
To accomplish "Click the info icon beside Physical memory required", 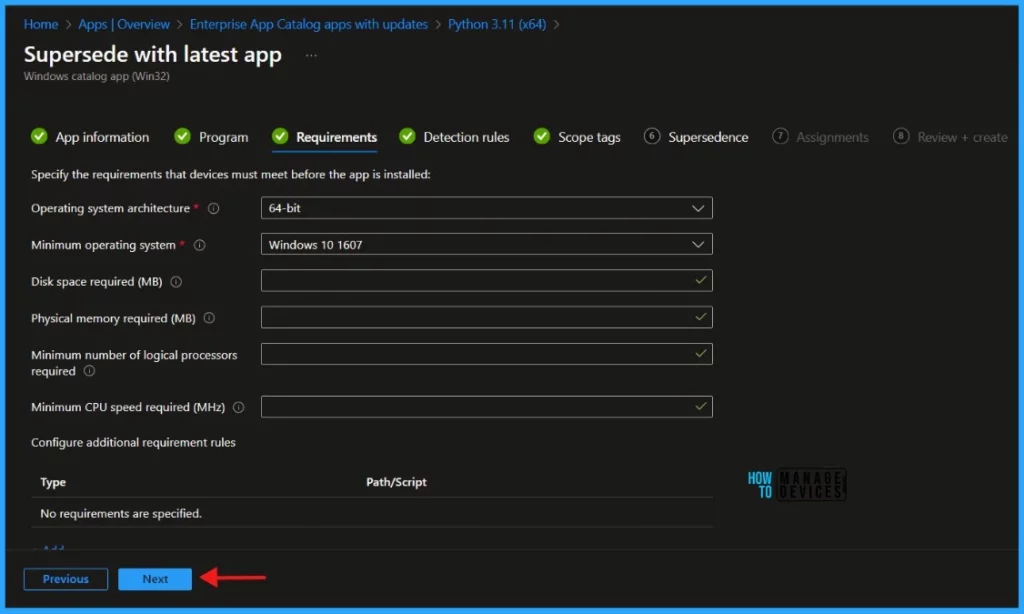I will [209, 318].
